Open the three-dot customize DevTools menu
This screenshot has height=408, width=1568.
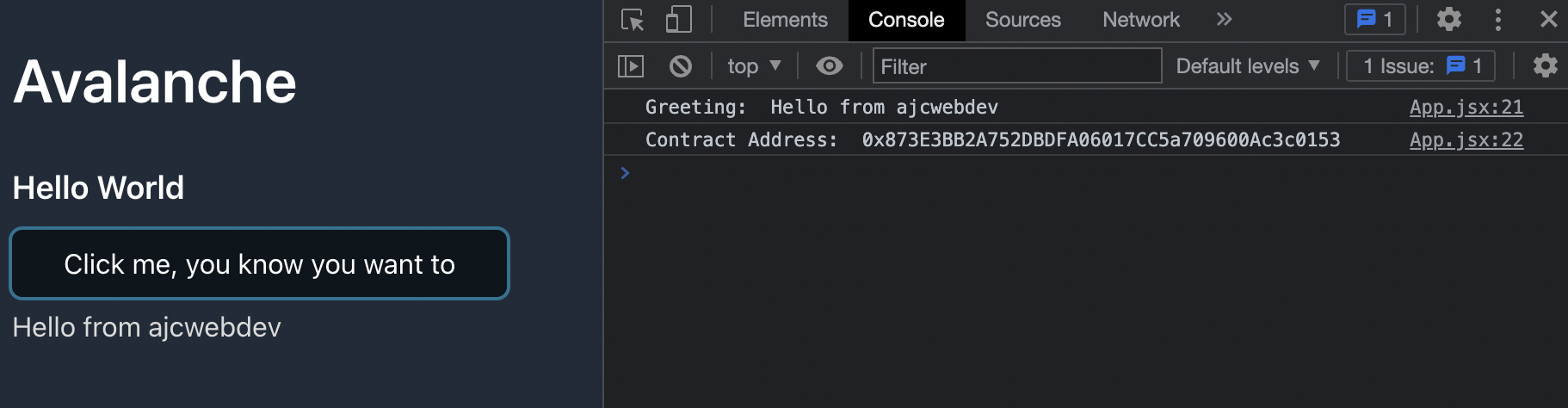[x=1498, y=20]
